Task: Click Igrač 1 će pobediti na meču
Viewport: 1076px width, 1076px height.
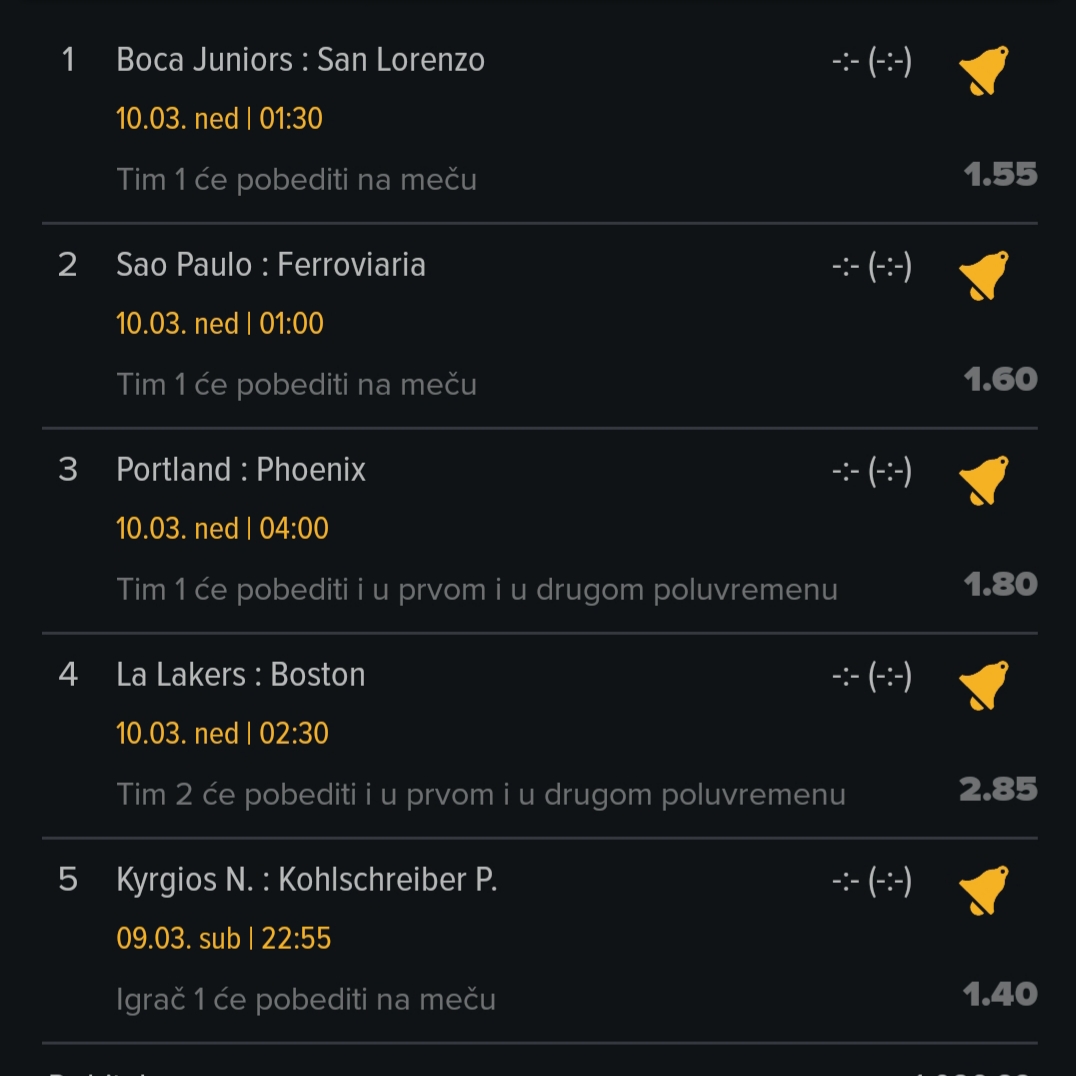Action: [x=306, y=1000]
